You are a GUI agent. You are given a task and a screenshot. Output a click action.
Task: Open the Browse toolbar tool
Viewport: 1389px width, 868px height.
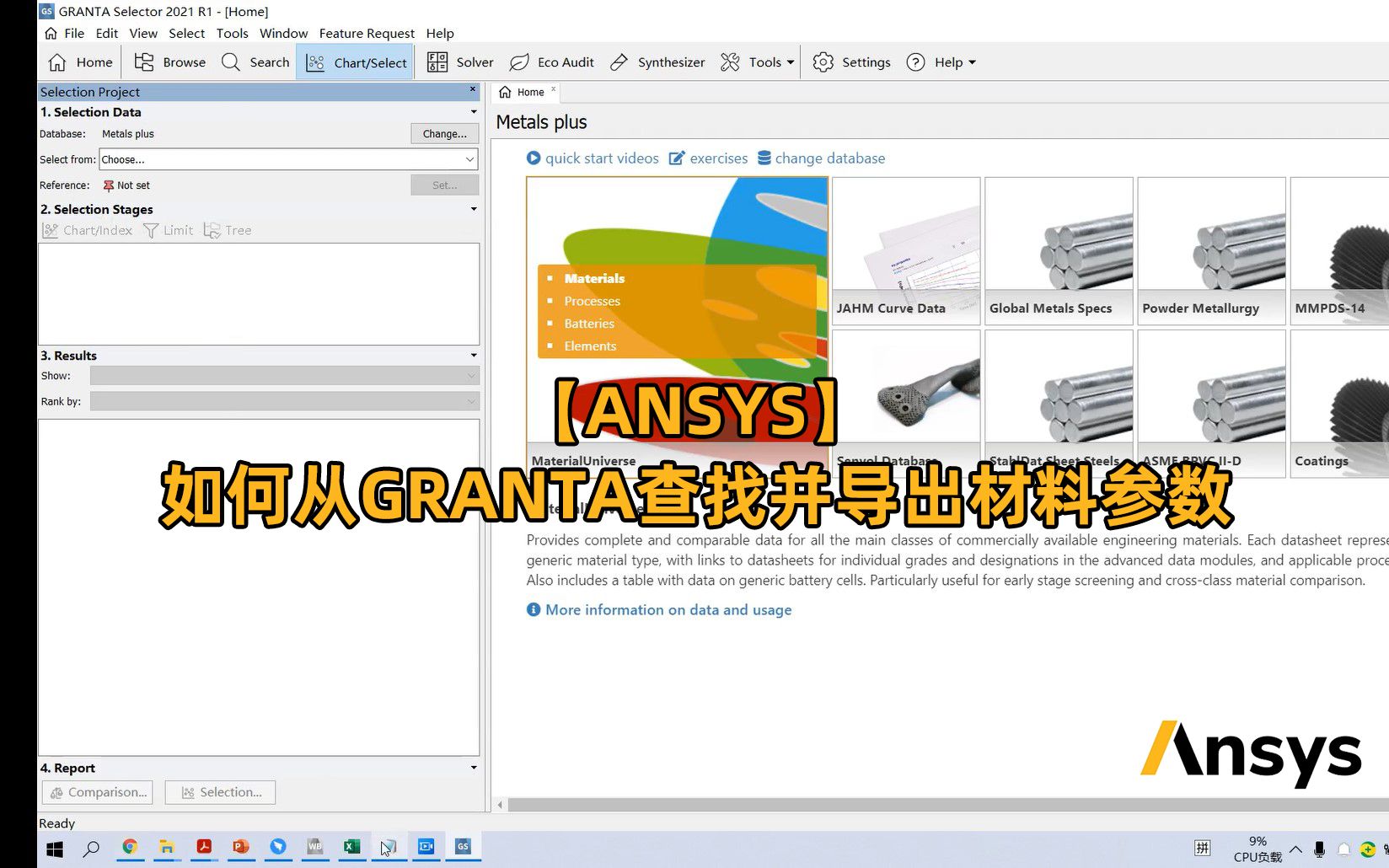pos(169,62)
